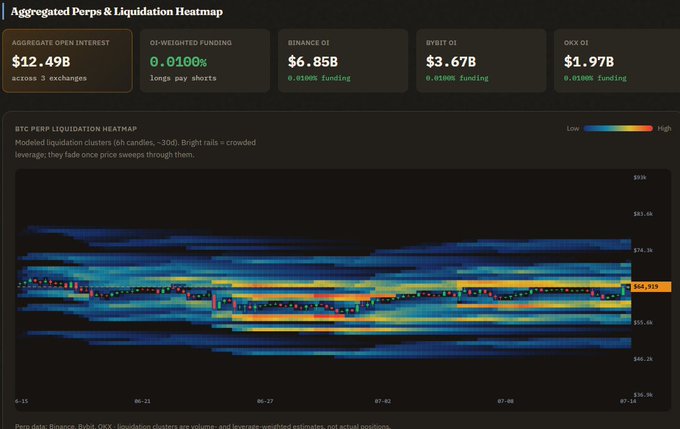Click the $83.6k price axis label
The image size is (680, 429).
pyautogui.click(x=643, y=214)
